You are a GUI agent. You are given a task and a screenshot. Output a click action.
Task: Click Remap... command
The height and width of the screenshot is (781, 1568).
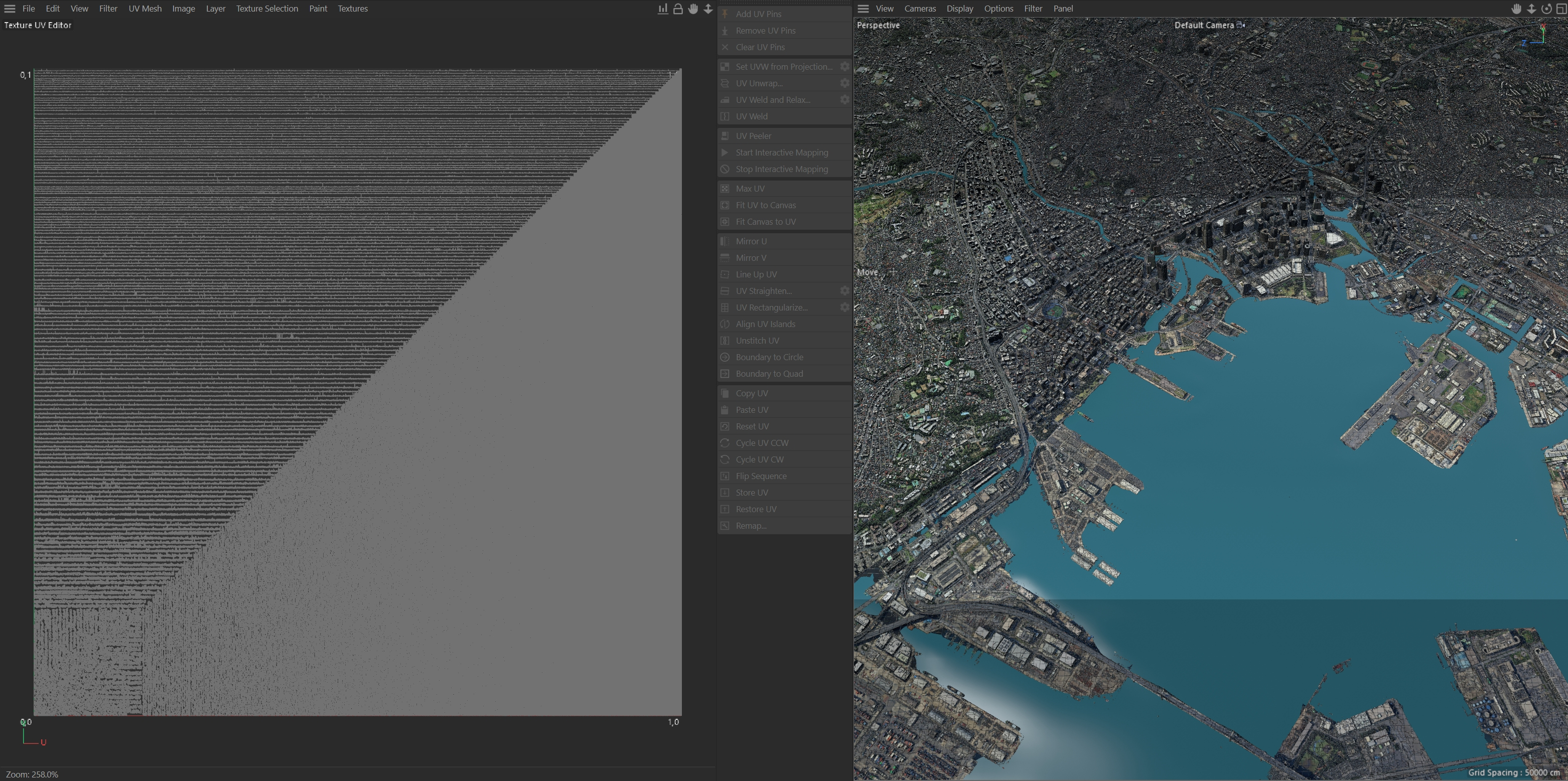pyautogui.click(x=785, y=525)
